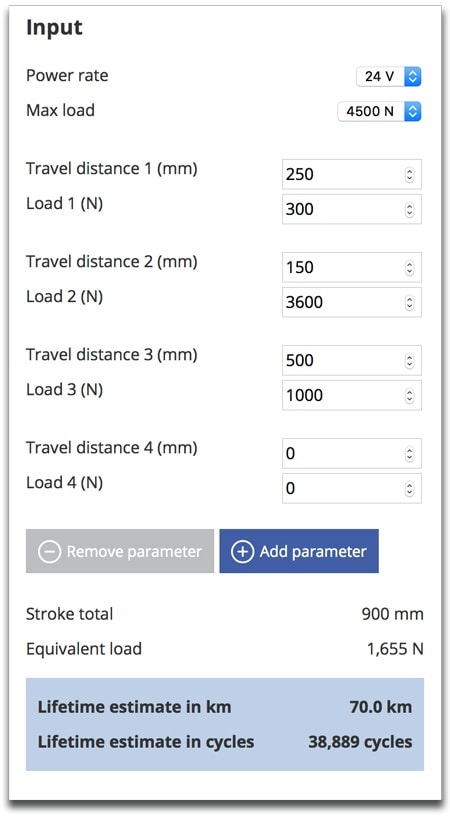Open the Max load 4500 N dropdown
The width and height of the screenshot is (450, 816).
(379, 111)
